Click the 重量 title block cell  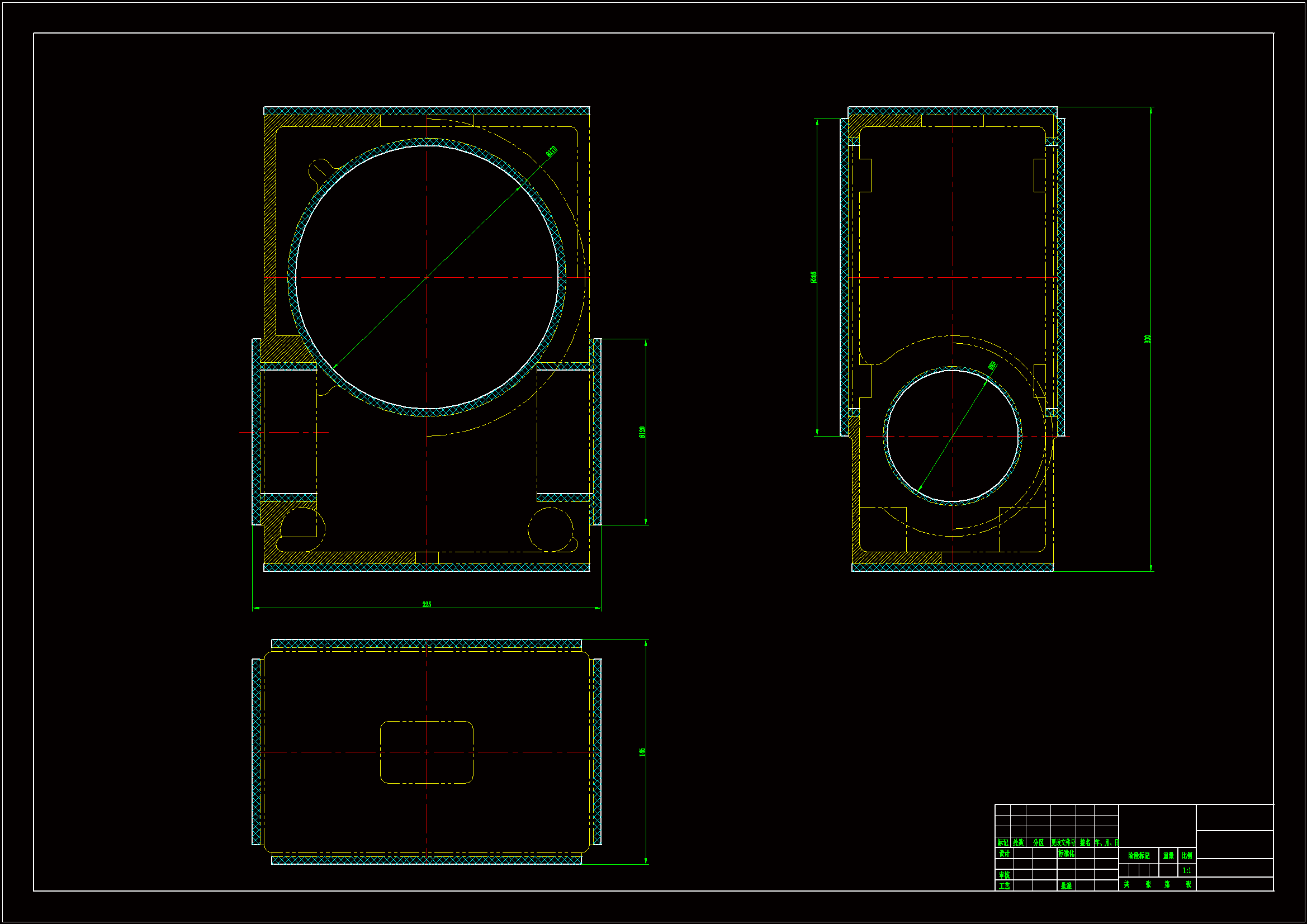[x=1168, y=855]
